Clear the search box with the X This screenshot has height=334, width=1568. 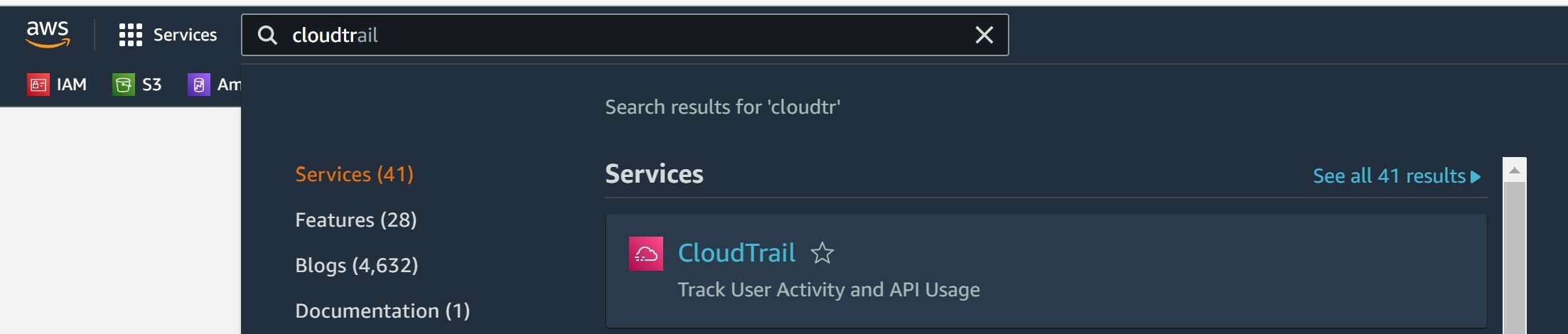984,35
